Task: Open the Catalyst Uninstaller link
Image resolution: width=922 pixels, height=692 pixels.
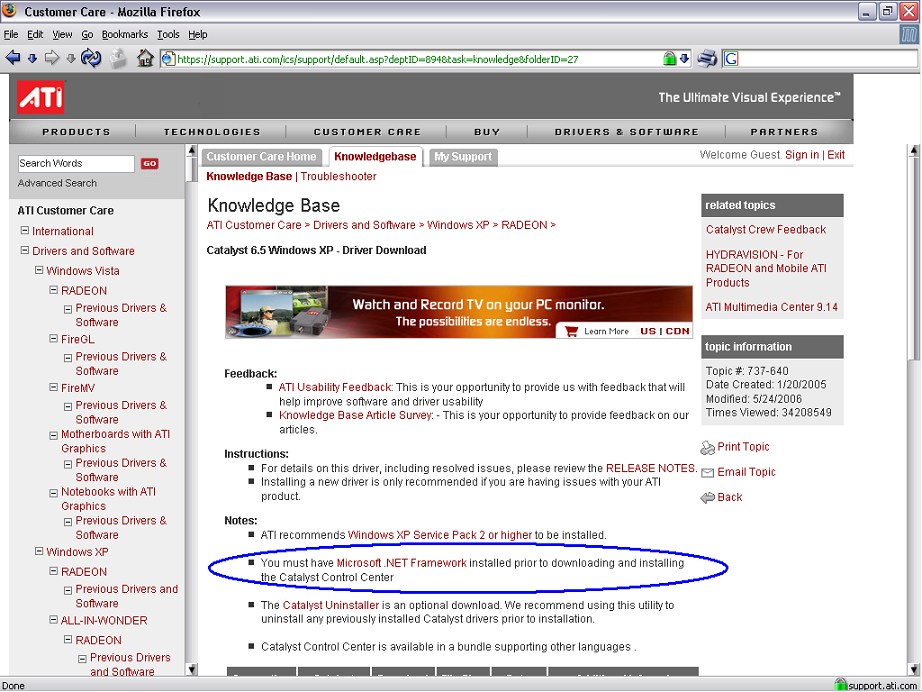Action: 331,605
